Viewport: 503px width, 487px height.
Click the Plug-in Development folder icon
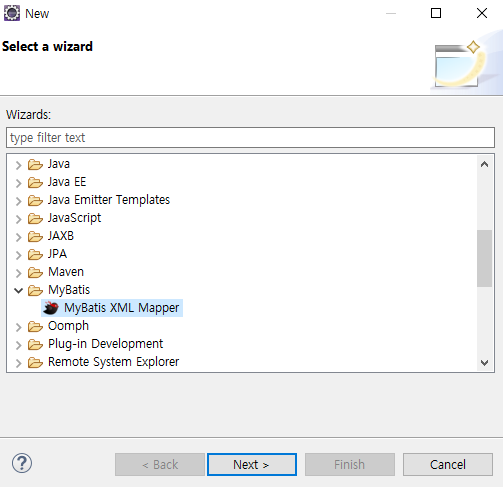pyautogui.click(x=35, y=344)
